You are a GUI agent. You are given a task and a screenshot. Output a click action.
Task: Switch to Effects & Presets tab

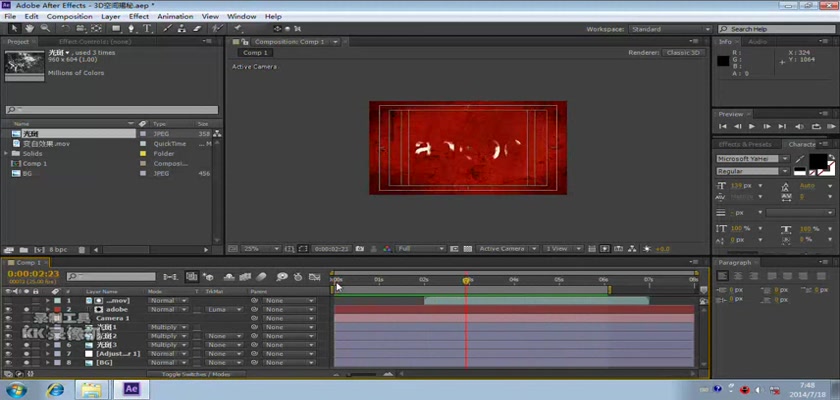(746, 144)
